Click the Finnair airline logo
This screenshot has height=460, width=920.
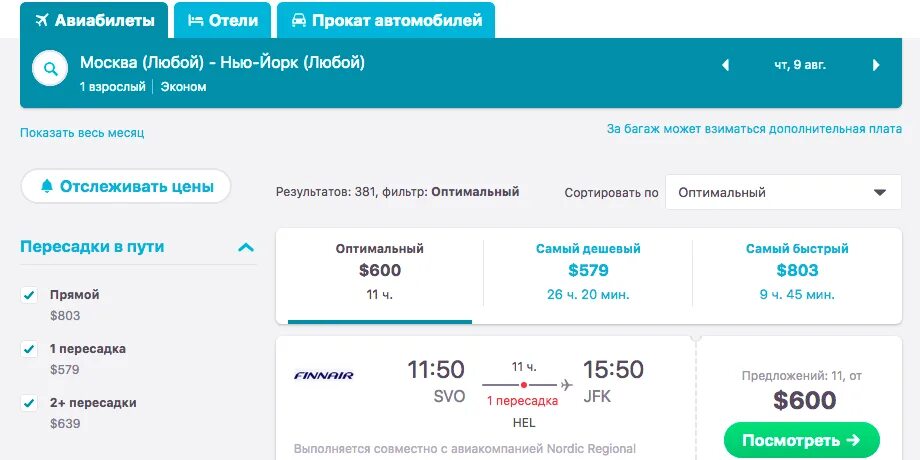(323, 375)
